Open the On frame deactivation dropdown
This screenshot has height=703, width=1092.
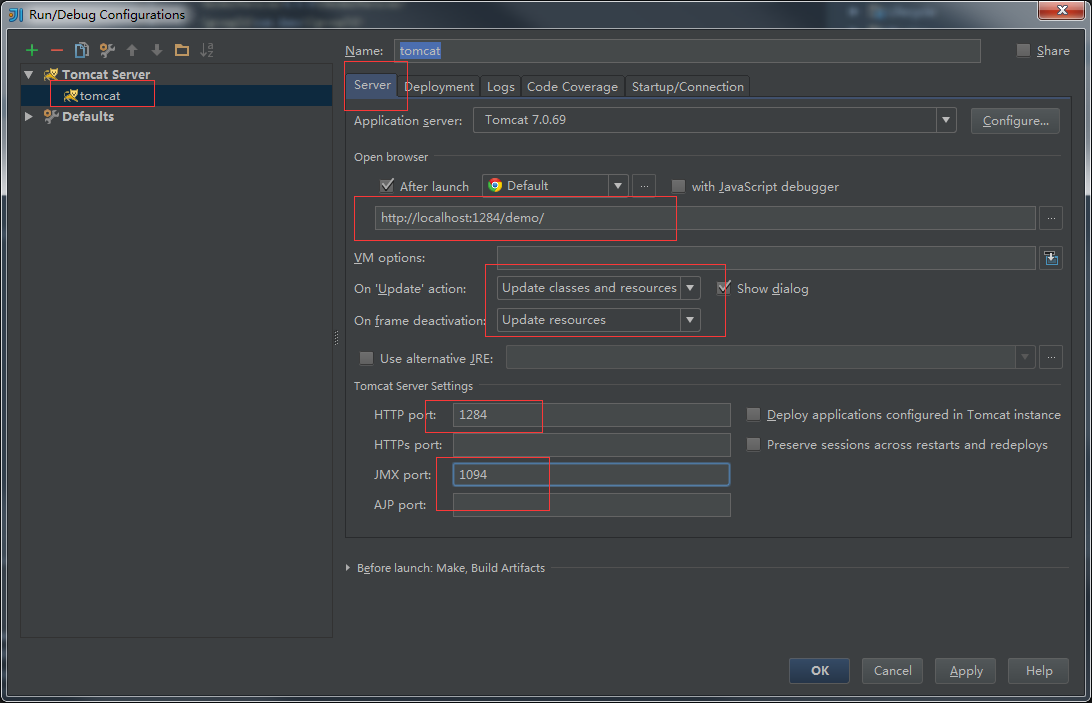pyautogui.click(x=690, y=320)
